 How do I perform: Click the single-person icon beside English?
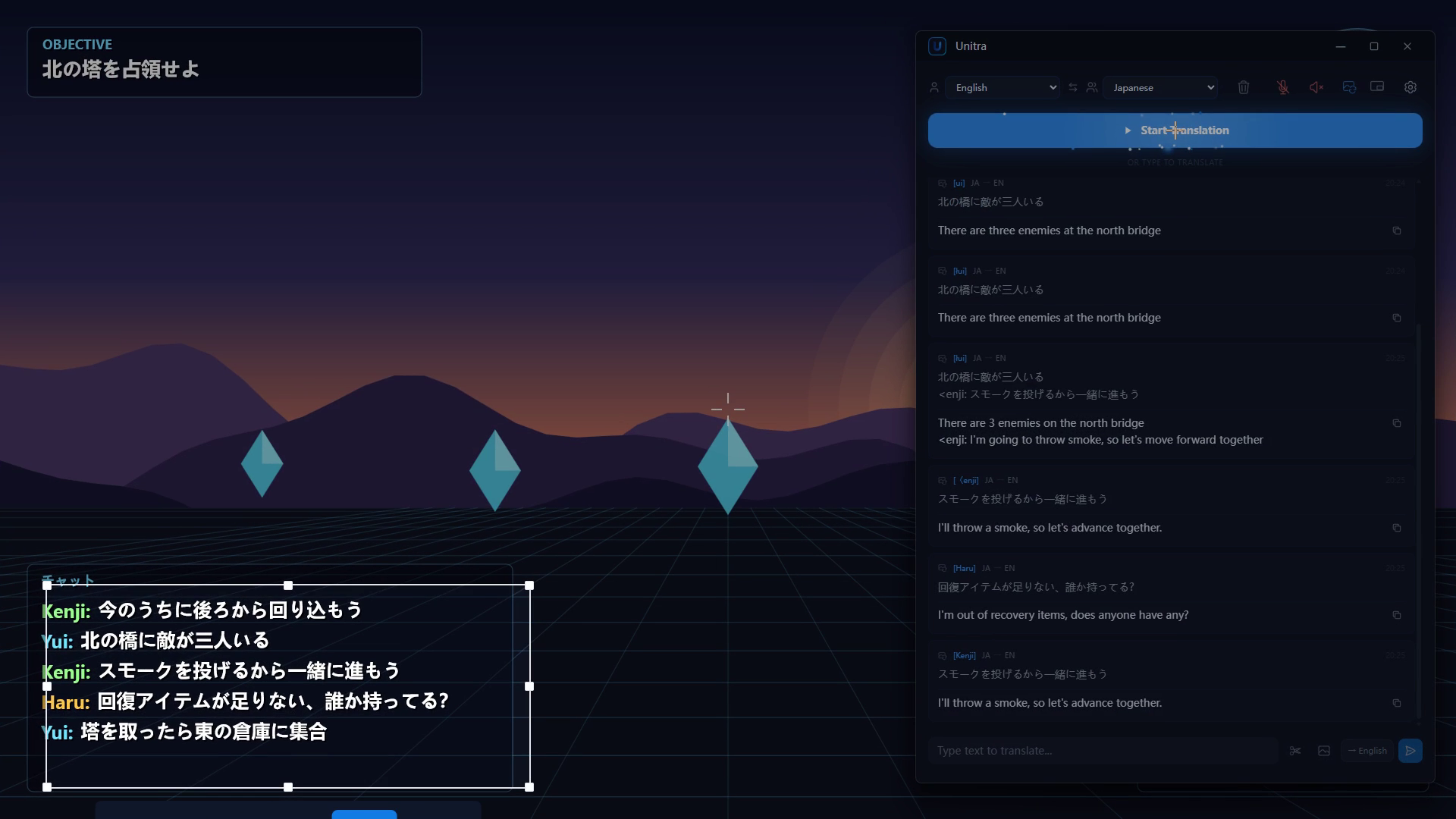(934, 87)
